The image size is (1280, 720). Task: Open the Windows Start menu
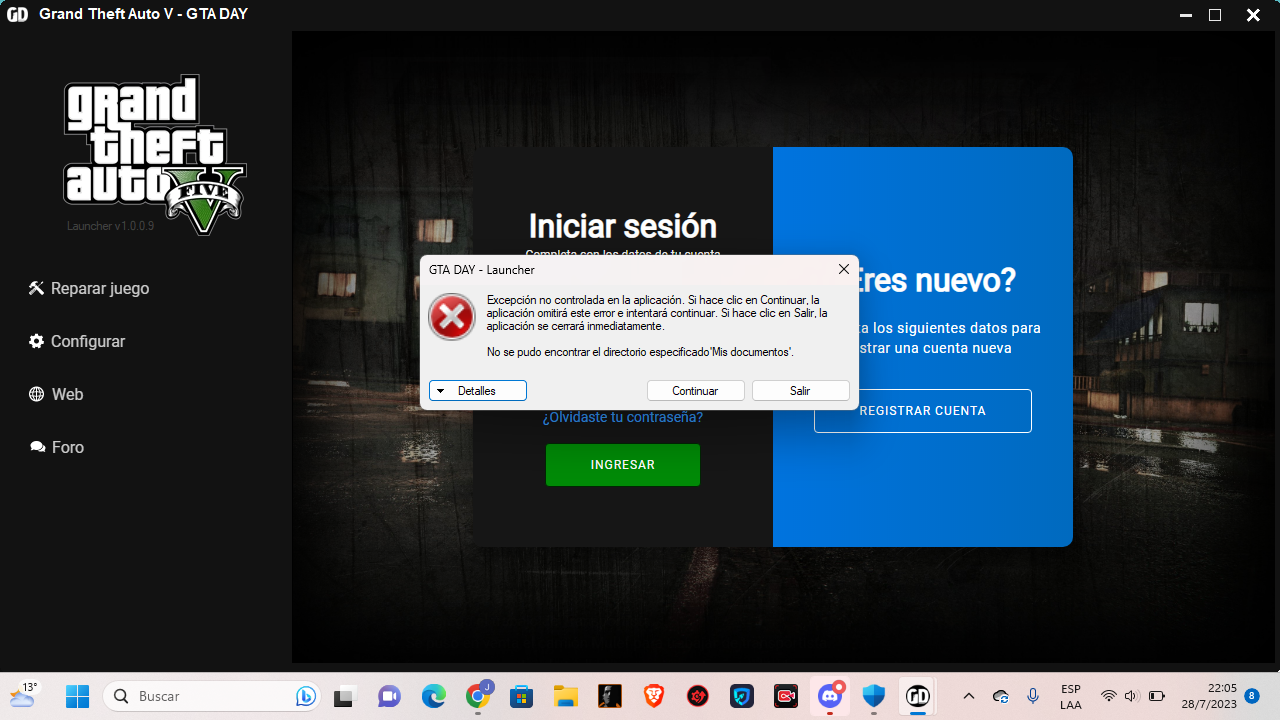[x=77, y=696]
